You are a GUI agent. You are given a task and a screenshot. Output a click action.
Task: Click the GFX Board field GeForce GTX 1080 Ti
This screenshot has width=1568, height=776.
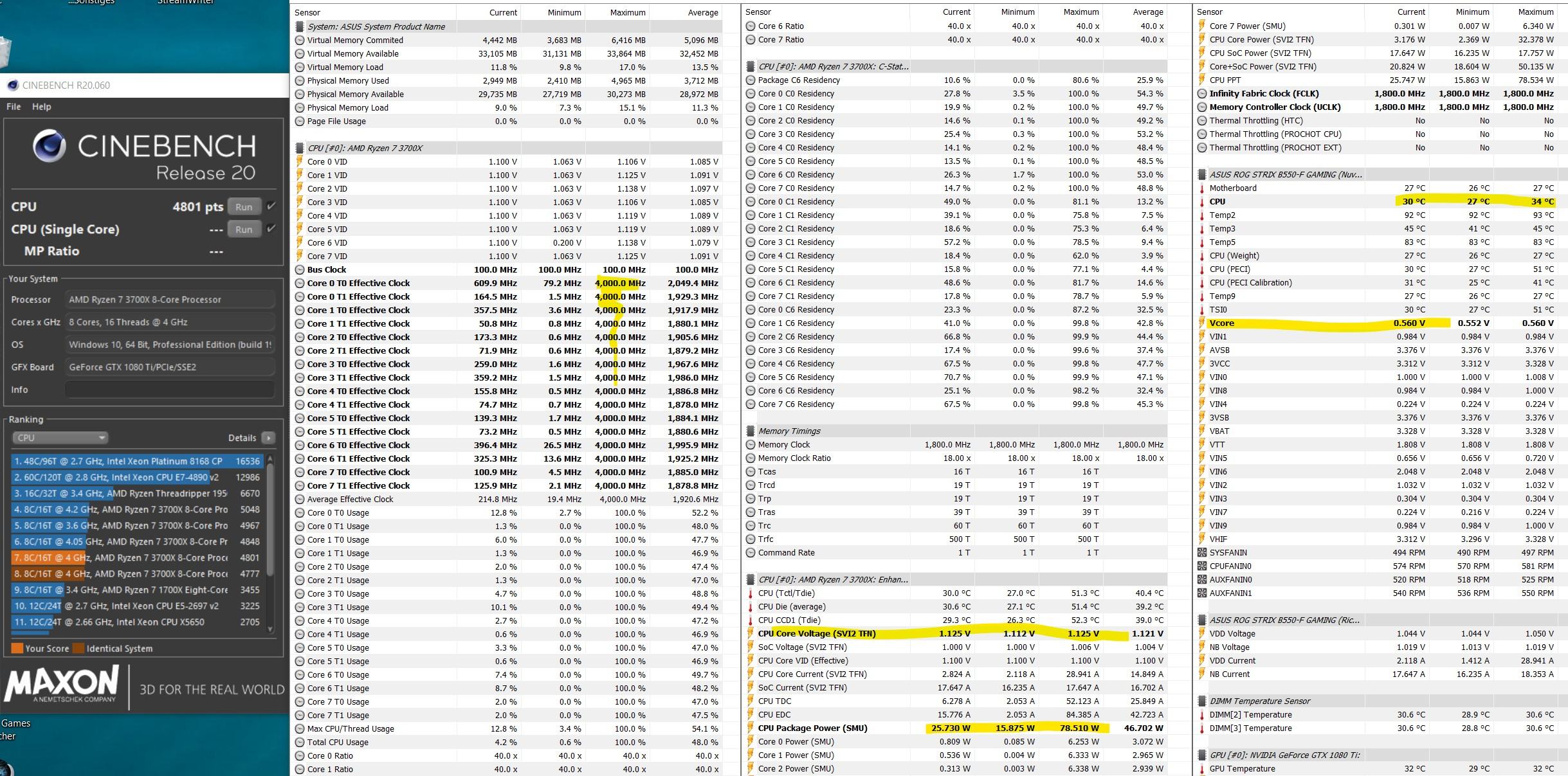[x=170, y=367]
